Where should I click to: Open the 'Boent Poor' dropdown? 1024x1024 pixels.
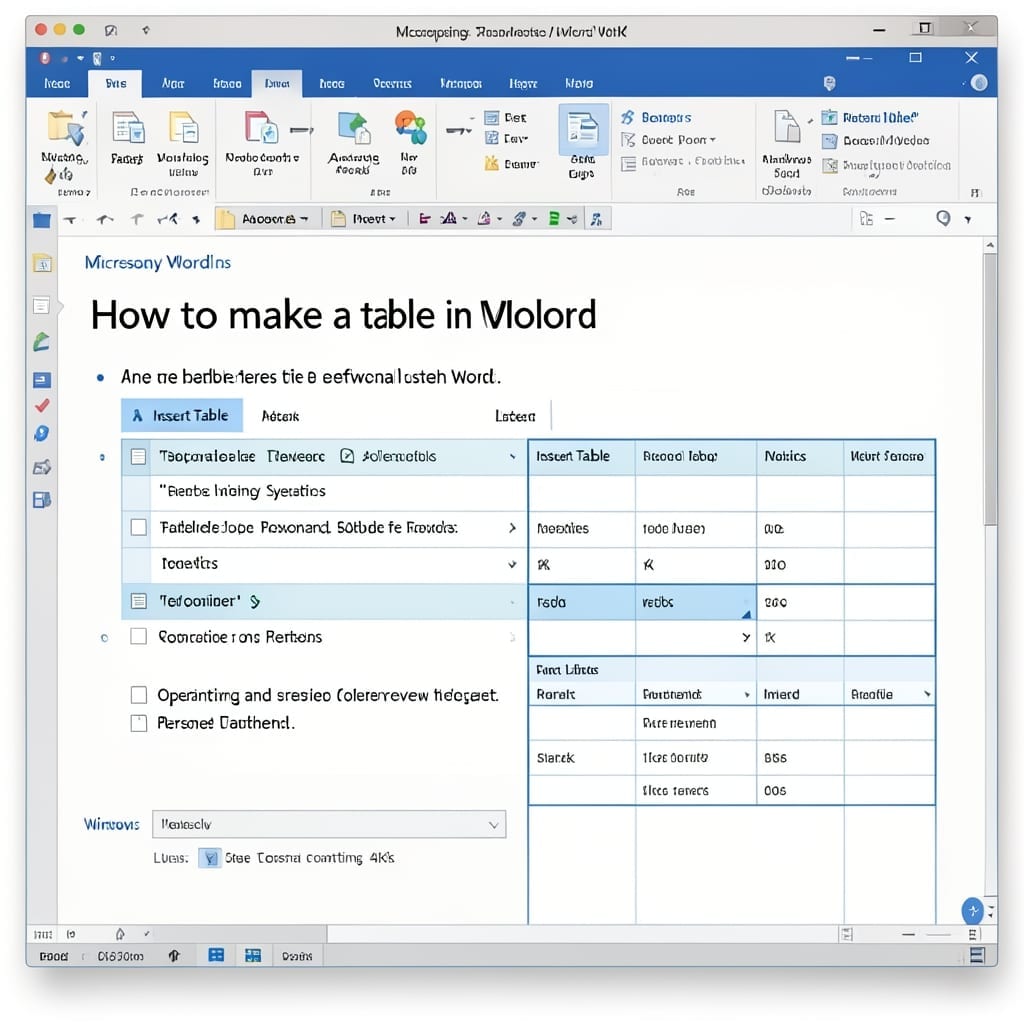(x=668, y=140)
